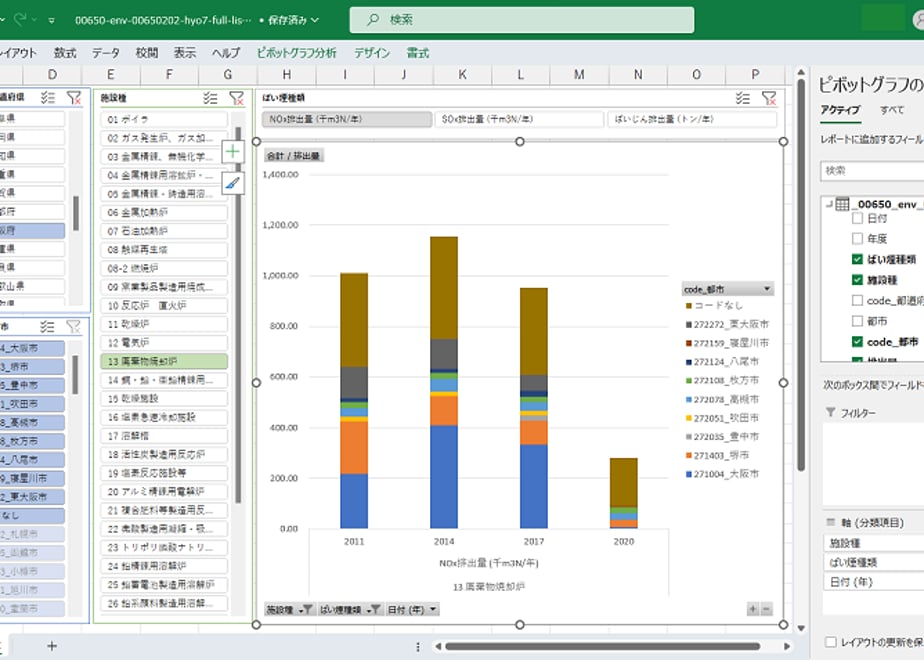The height and width of the screenshot is (660, 924).
Task: Toggle multi-select in the ばい煙種類 slicer
Action: [742, 98]
